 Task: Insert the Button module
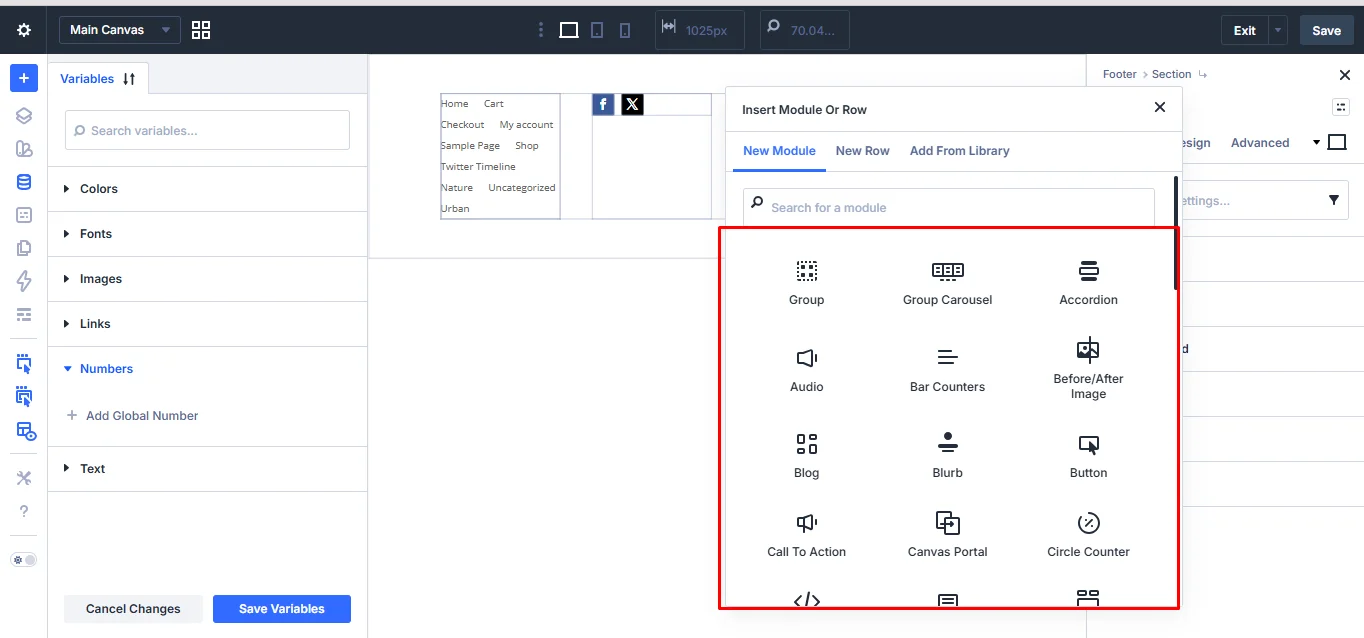point(1089,456)
